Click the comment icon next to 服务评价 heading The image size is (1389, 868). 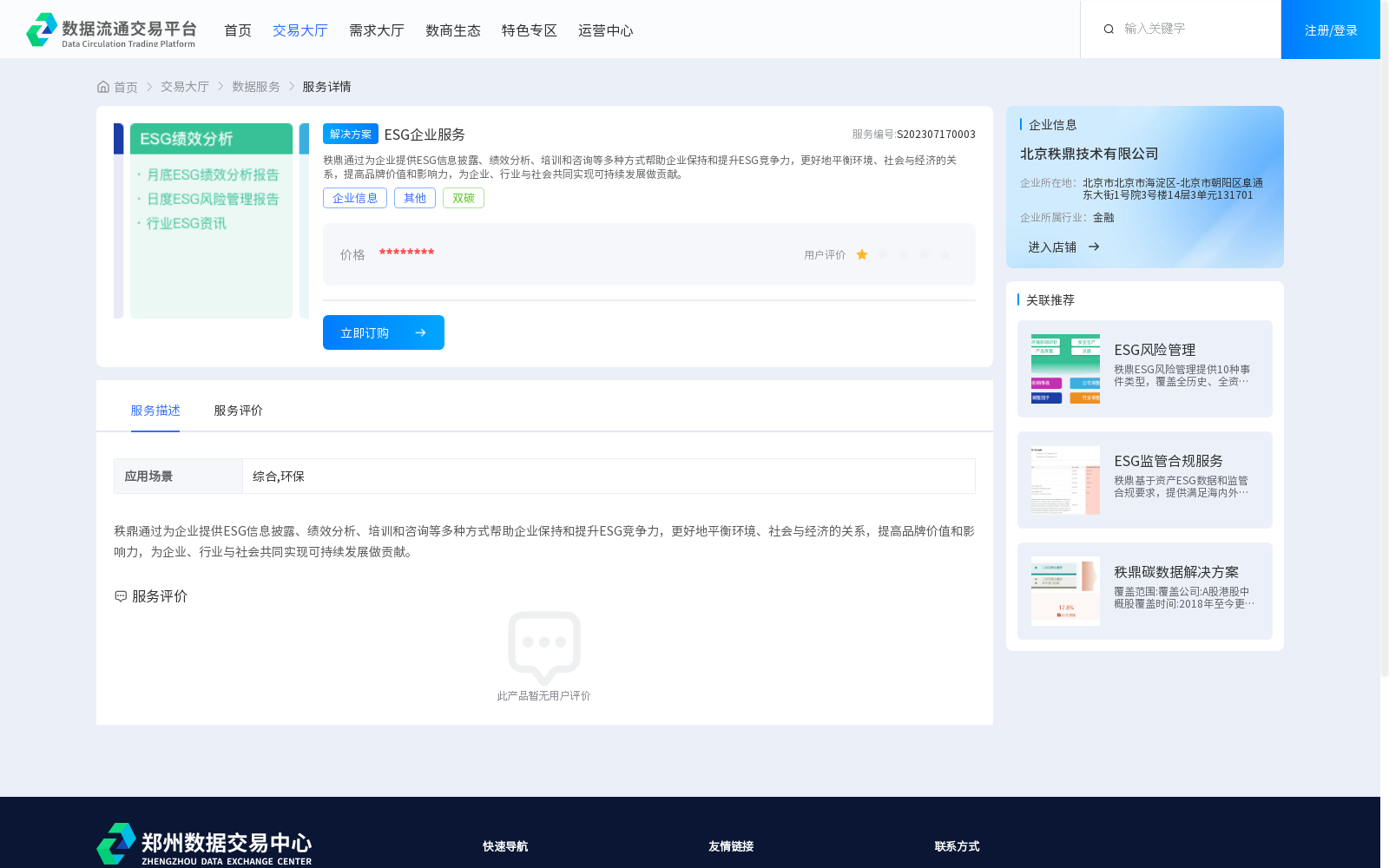[x=121, y=596]
